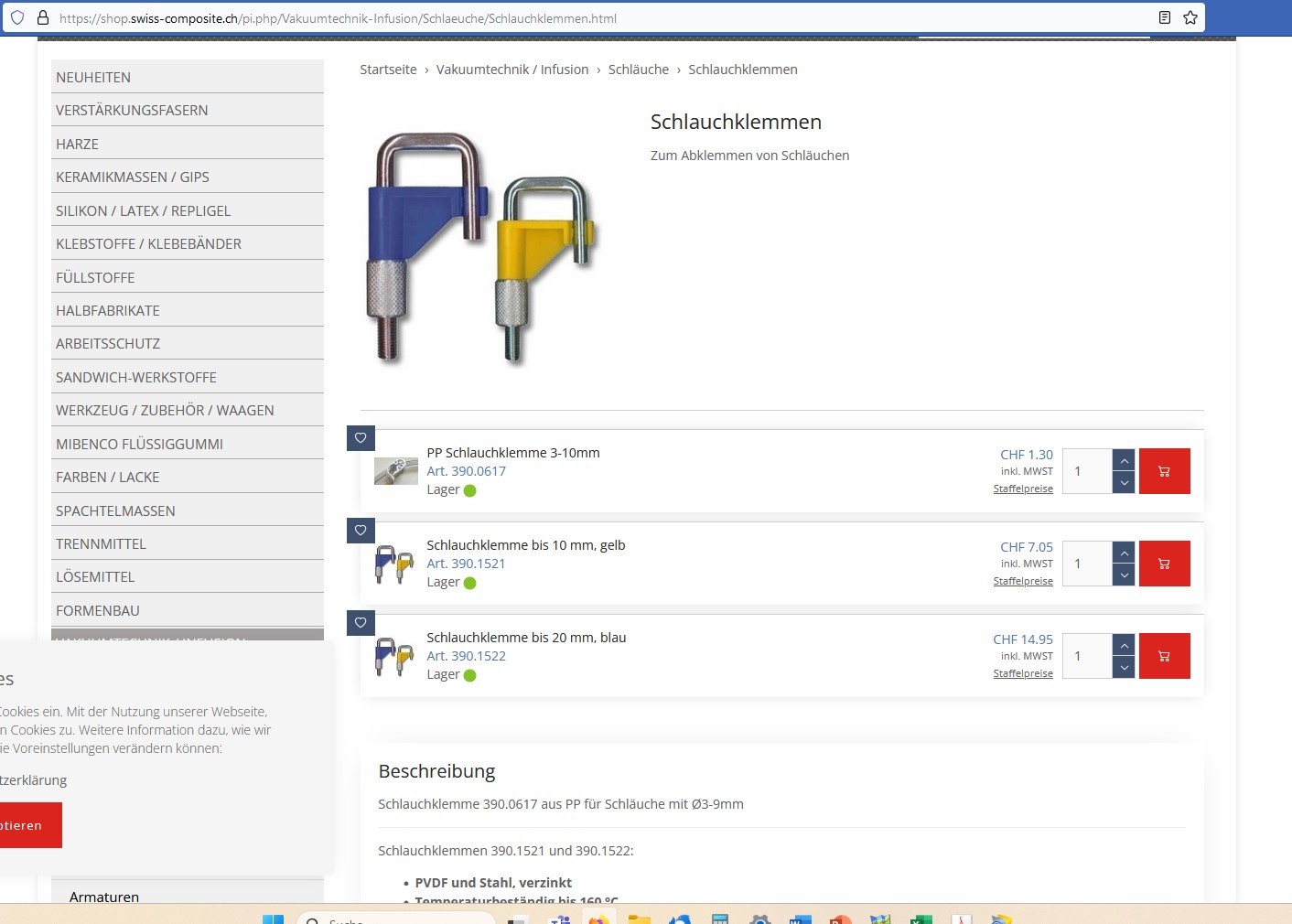
Task: Click wishlist heart for Schlauchklemme blau
Action: [x=361, y=622]
